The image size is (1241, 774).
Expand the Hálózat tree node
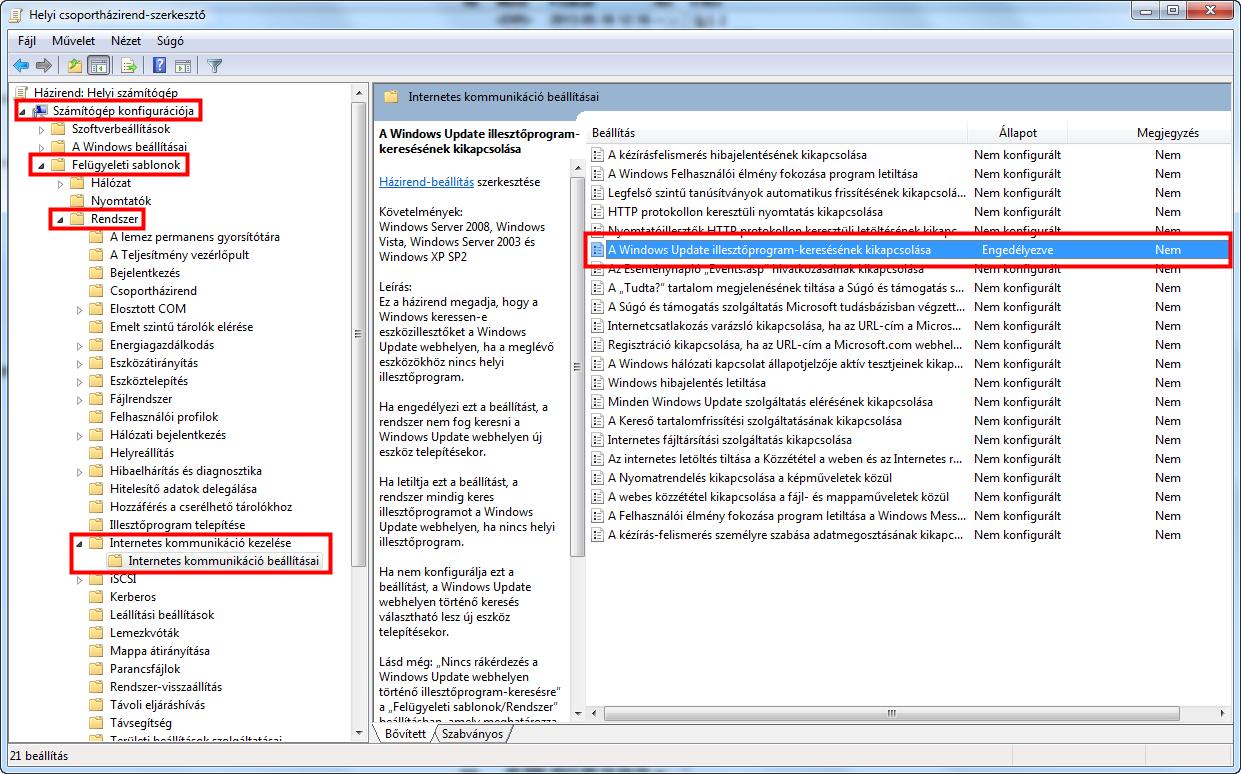[x=61, y=183]
